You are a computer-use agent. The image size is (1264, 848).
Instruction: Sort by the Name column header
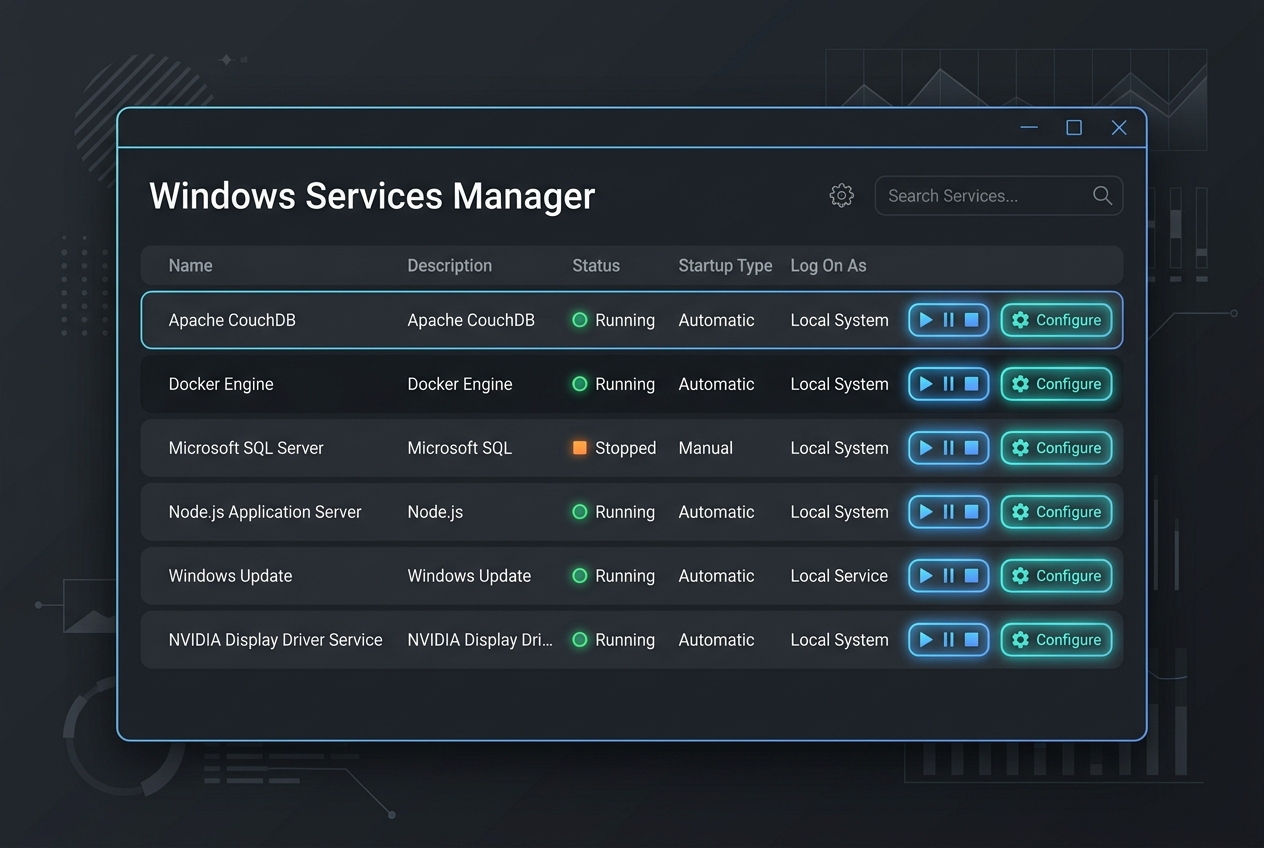[x=190, y=266]
